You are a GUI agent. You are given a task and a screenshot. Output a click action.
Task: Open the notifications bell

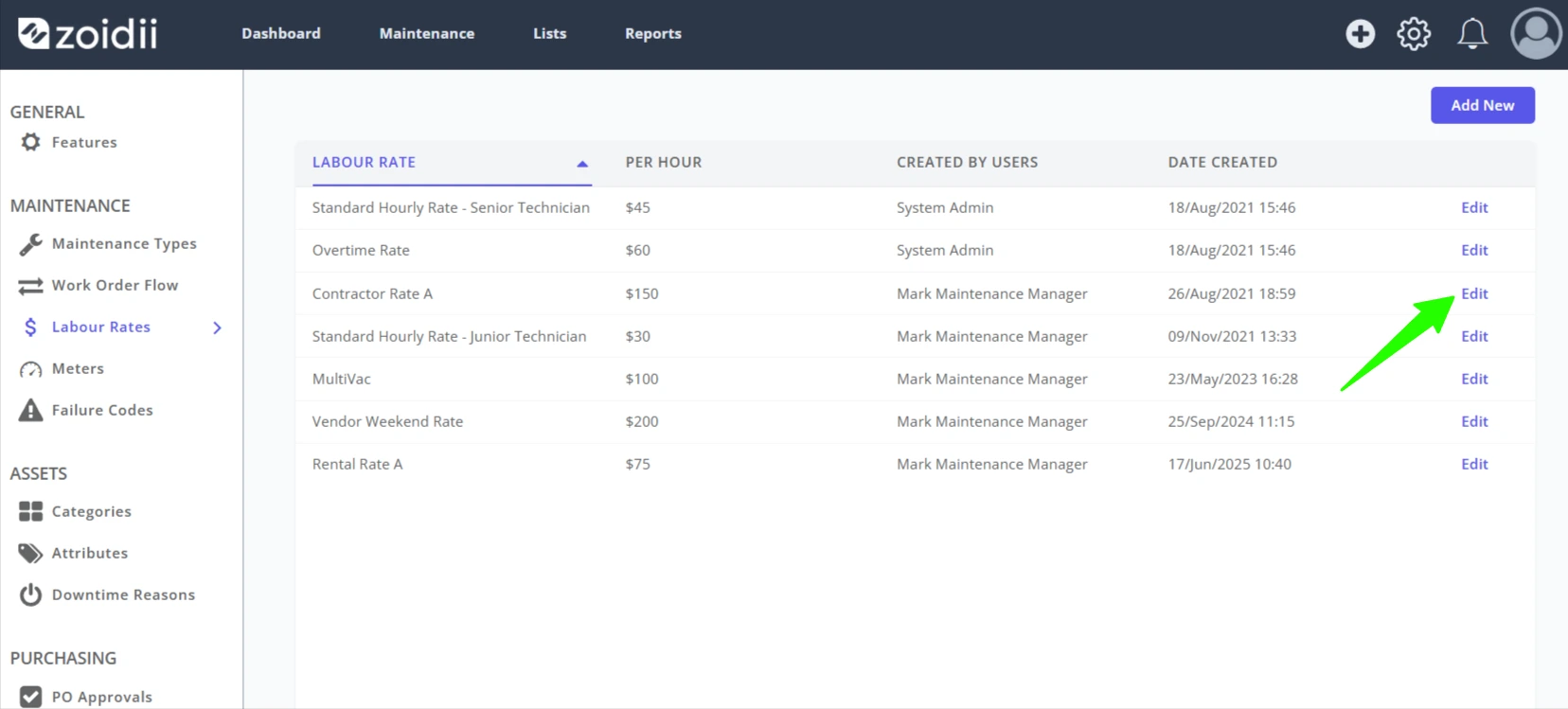click(x=1471, y=34)
